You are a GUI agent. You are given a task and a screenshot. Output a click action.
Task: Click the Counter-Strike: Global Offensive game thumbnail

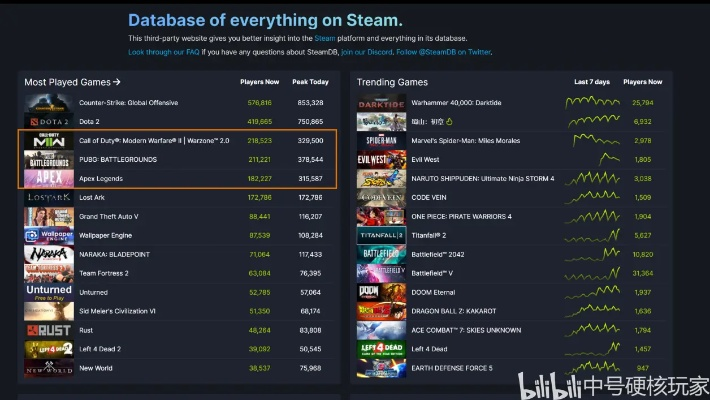pos(48,102)
